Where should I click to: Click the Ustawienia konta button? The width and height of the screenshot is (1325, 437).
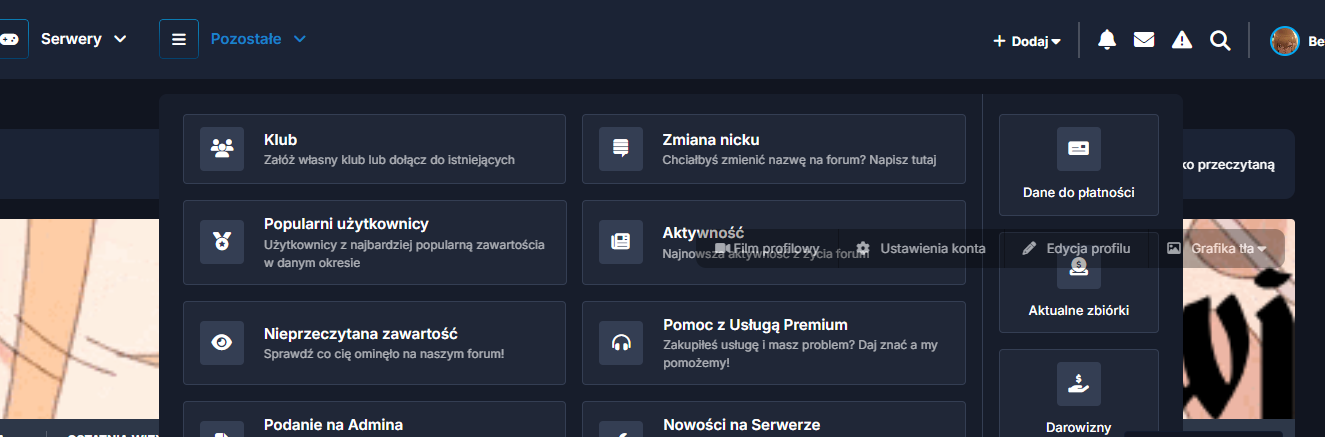click(921, 248)
